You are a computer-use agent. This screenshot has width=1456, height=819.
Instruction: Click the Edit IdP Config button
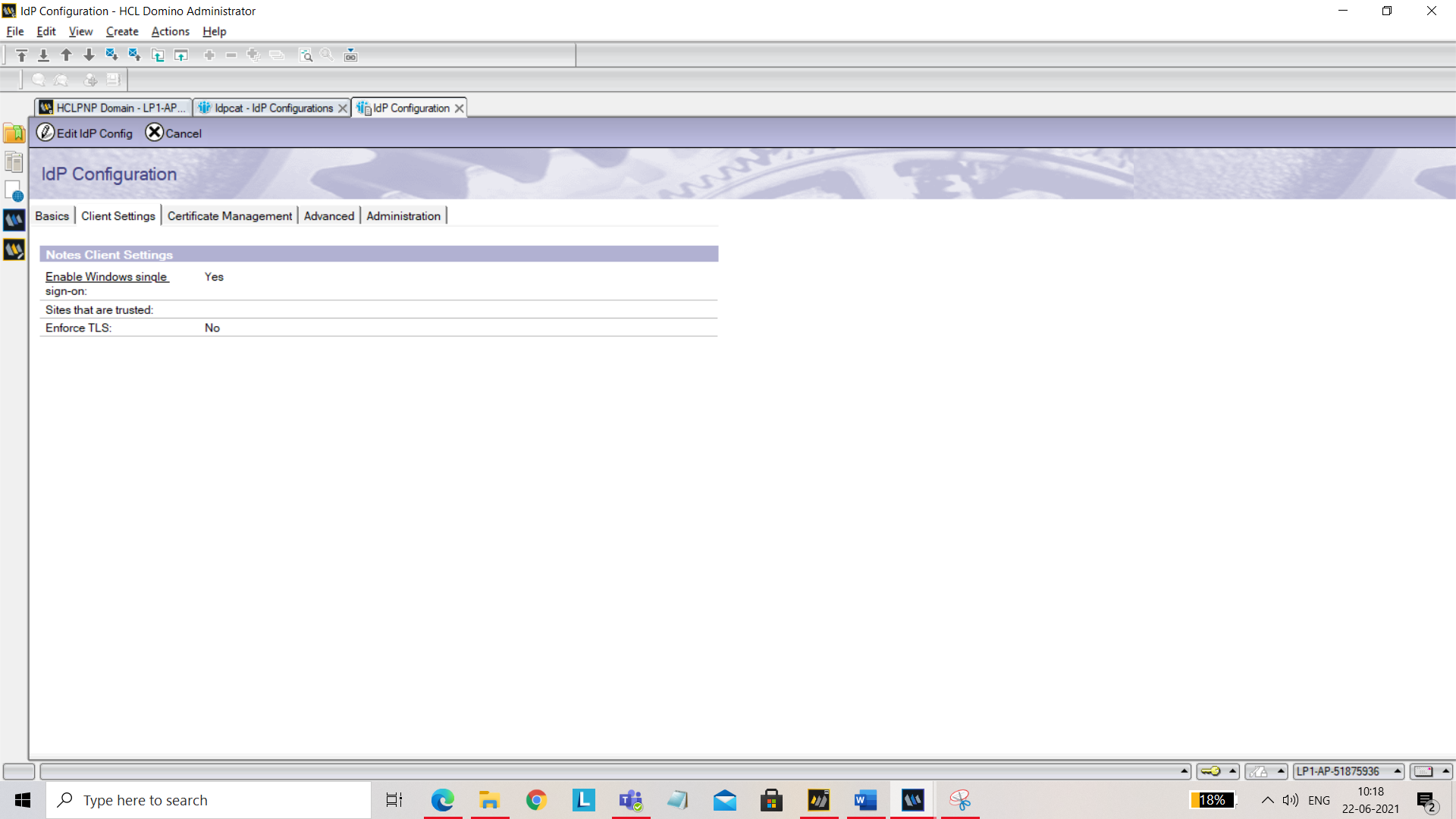tap(84, 133)
